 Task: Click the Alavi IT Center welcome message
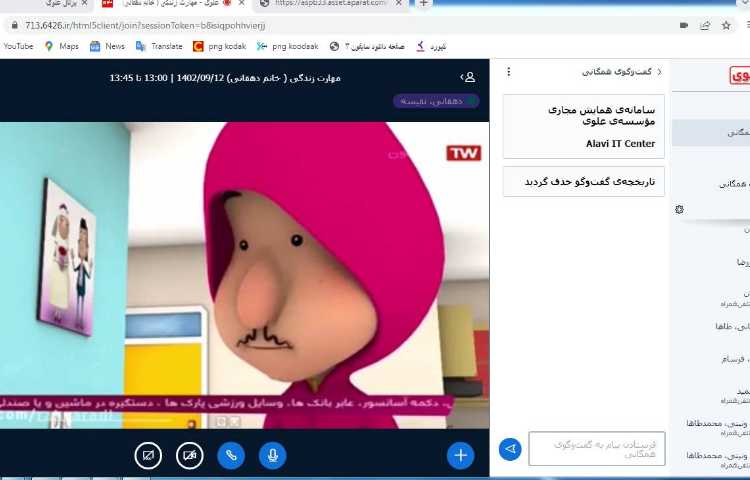584,126
